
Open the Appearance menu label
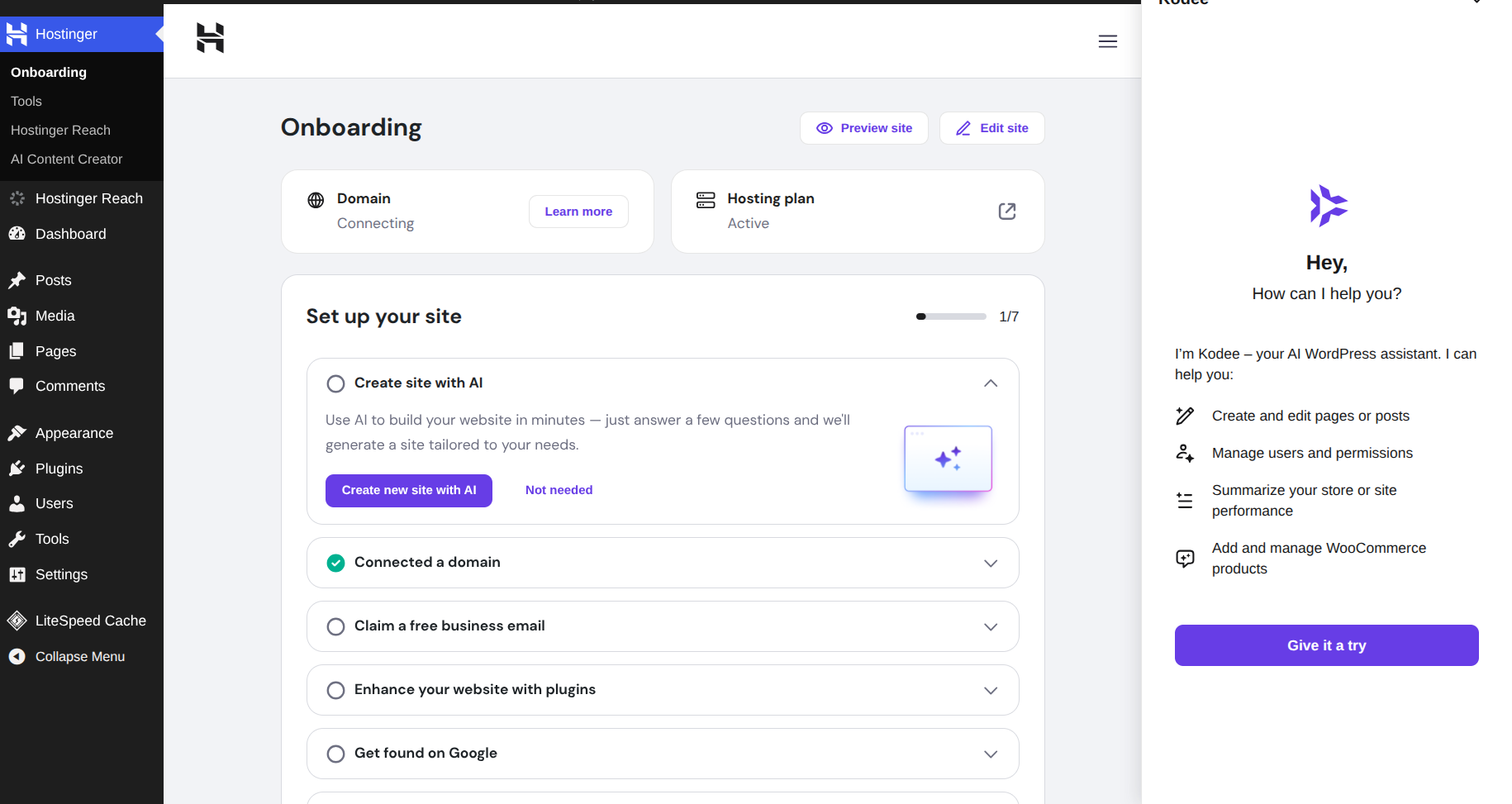pyautogui.click(x=74, y=433)
